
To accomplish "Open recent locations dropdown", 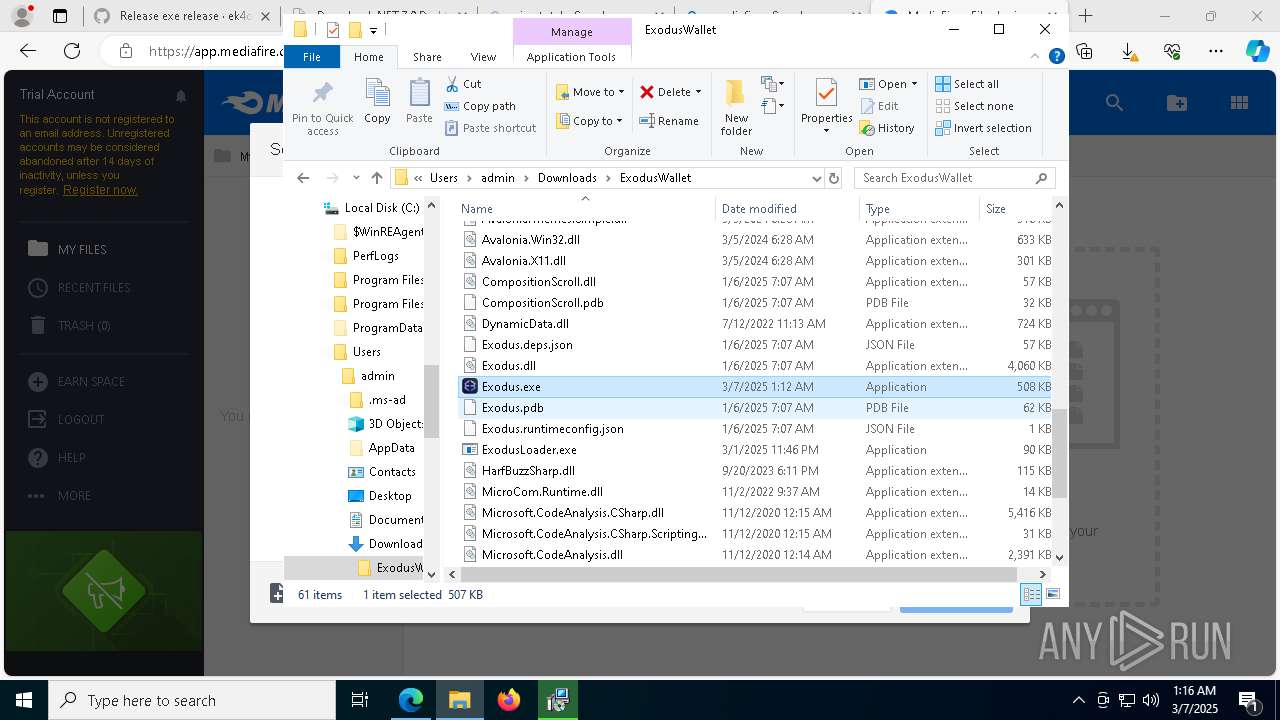I will [x=356, y=178].
